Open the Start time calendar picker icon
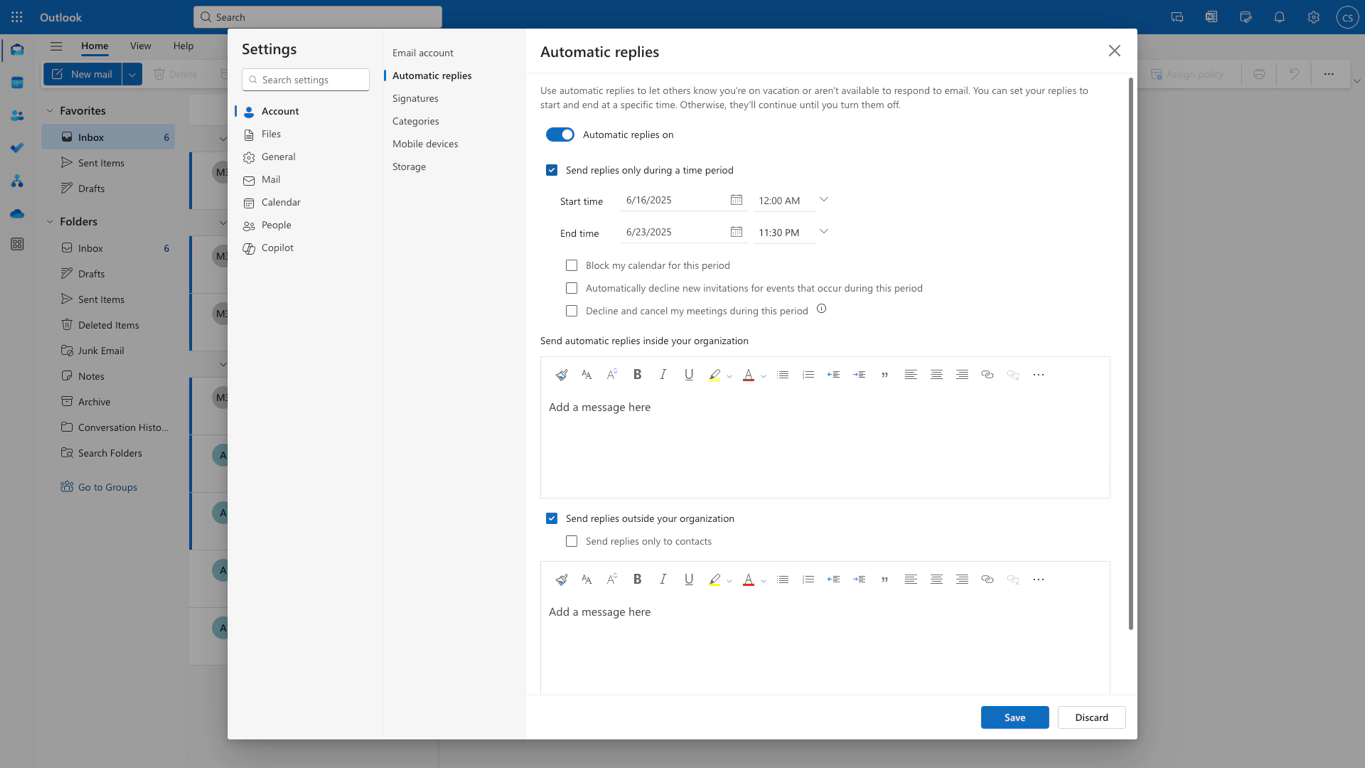Screen dimensions: 1365x768 (x=736, y=200)
